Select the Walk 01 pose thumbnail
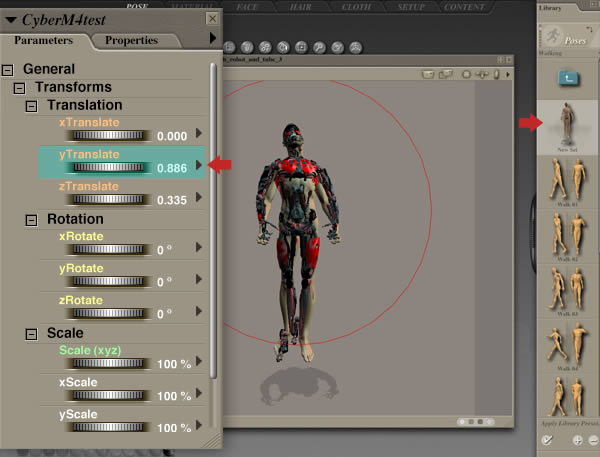Image resolution: width=600 pixels, height=457 pixels. 567,183
